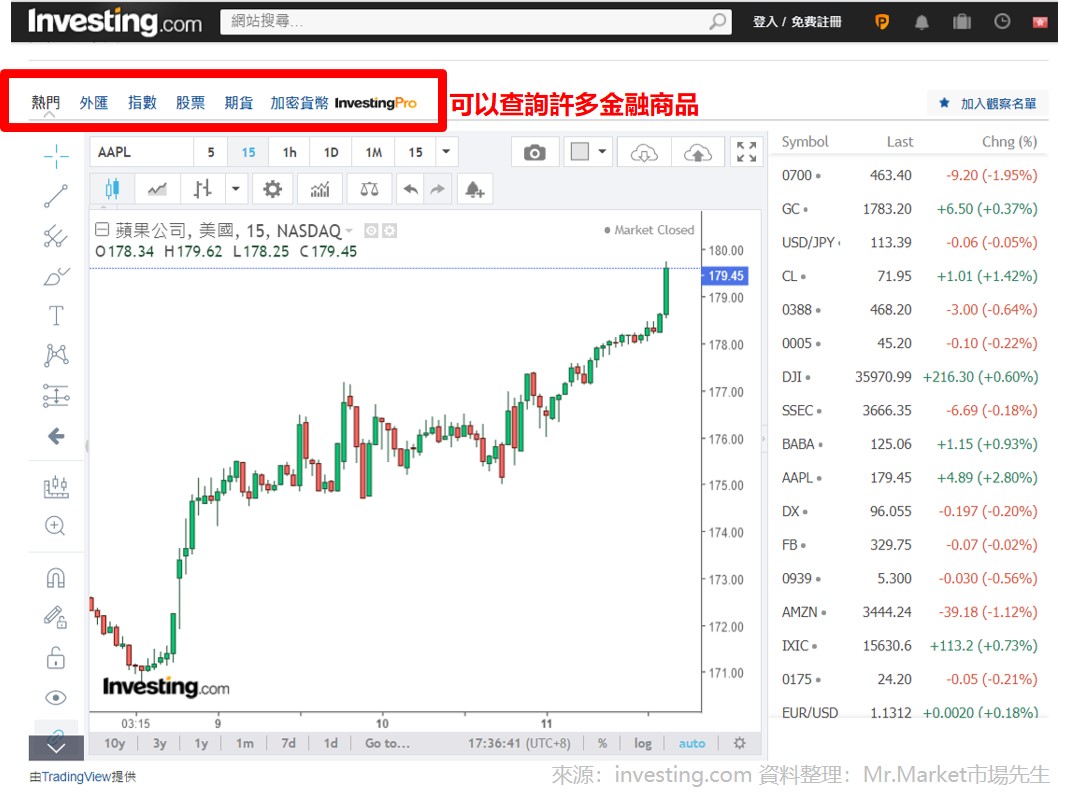Click the load chart cloud-download icon

click(x=644, y=153)
